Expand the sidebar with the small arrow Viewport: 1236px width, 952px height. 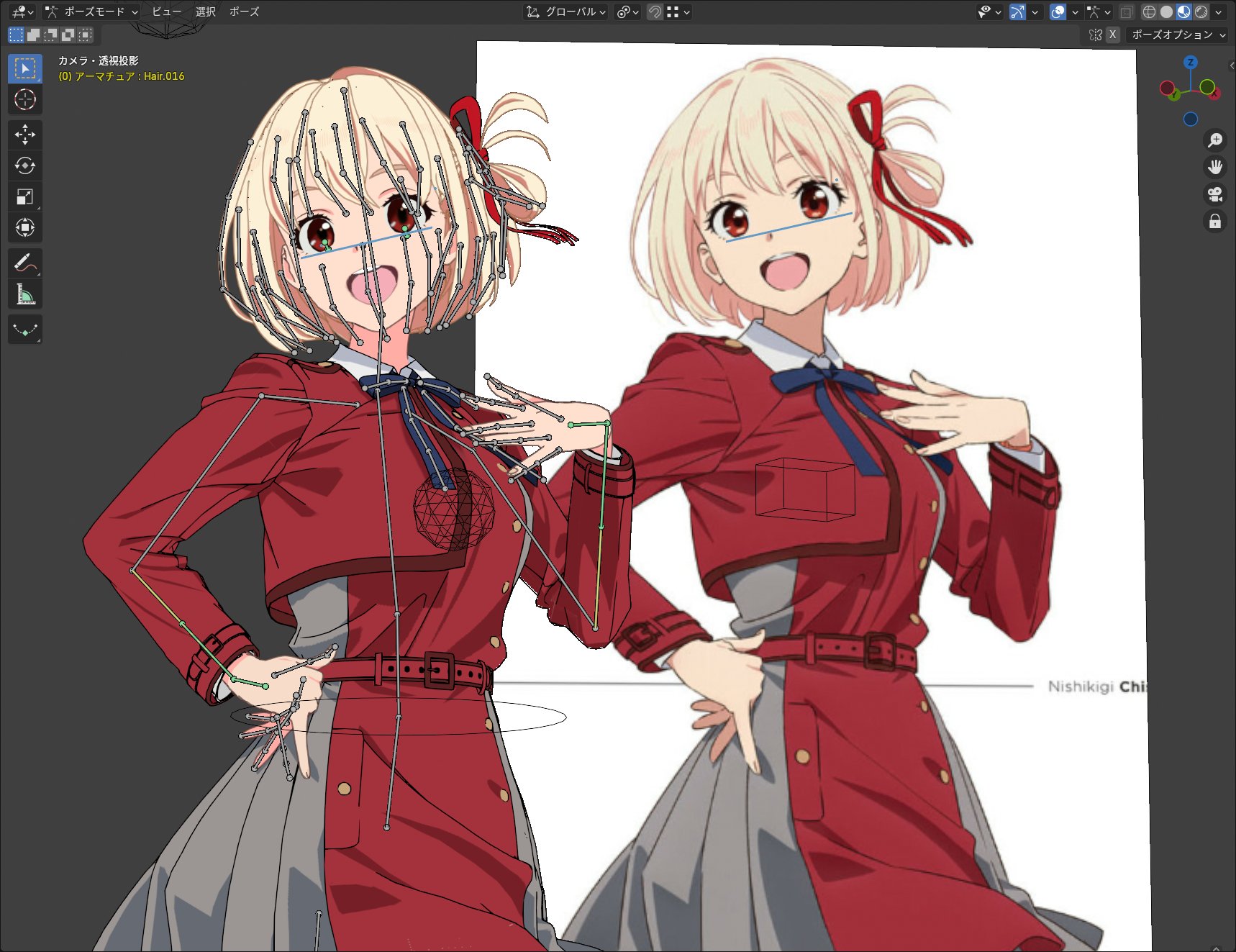point(1232,65)
